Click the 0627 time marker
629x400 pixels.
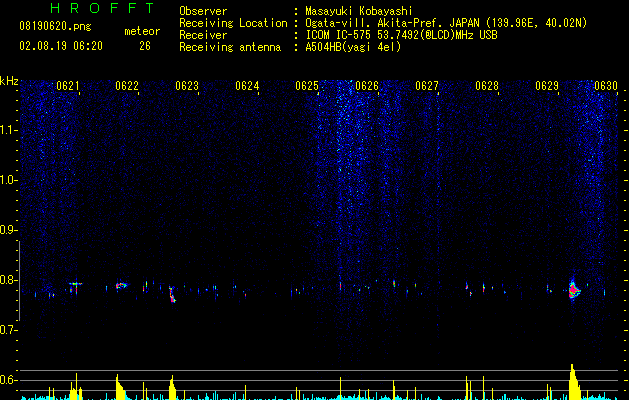[427, 86]
